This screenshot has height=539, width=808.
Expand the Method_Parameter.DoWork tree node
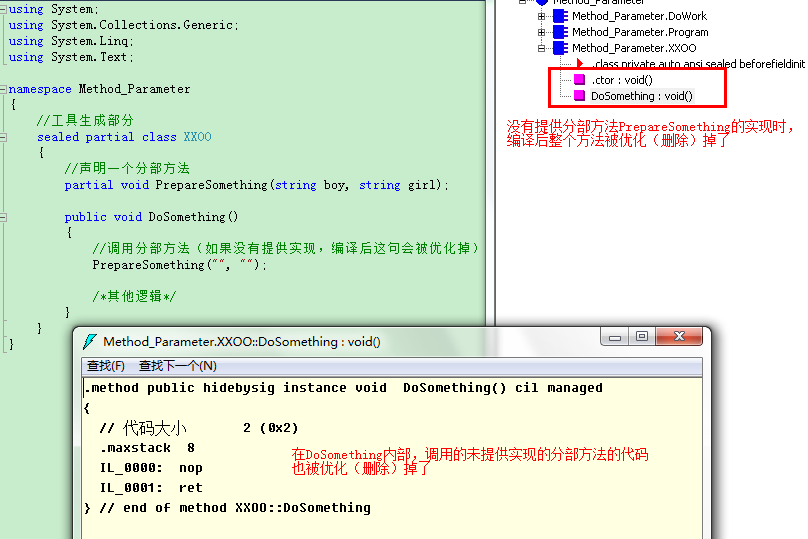pos(541,16)
